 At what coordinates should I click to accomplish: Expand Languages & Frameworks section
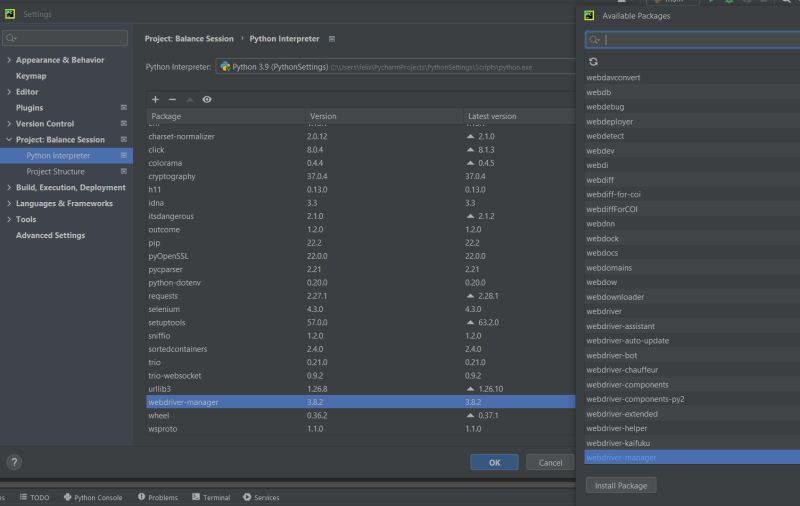coord(9,203)
